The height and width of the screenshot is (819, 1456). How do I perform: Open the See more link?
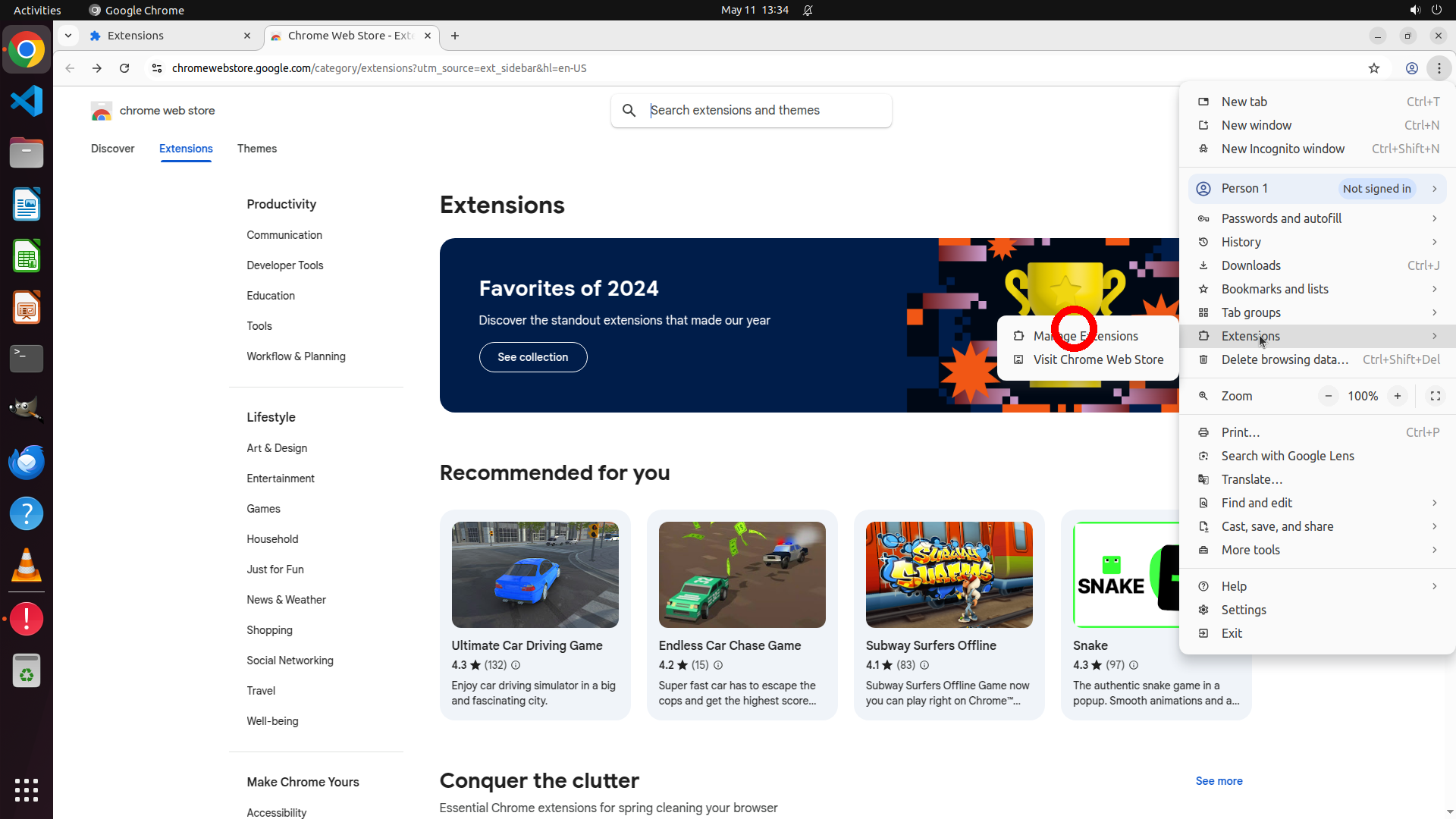point(1219,781)
